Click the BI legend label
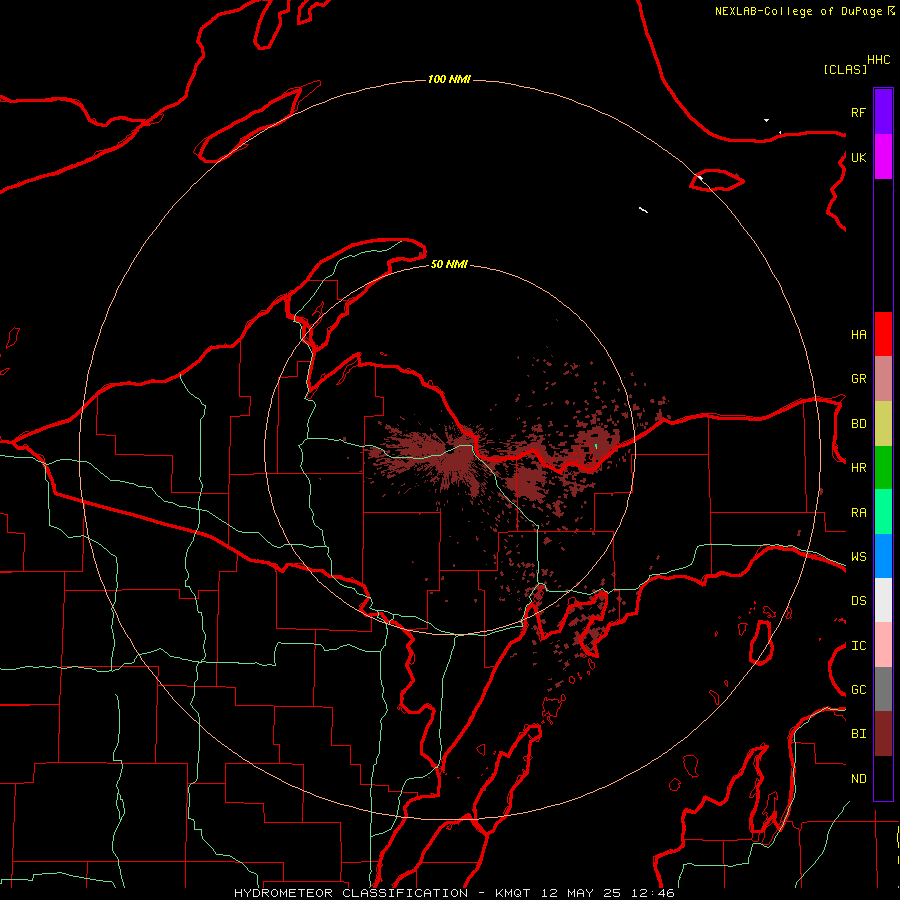 [858, 734]
